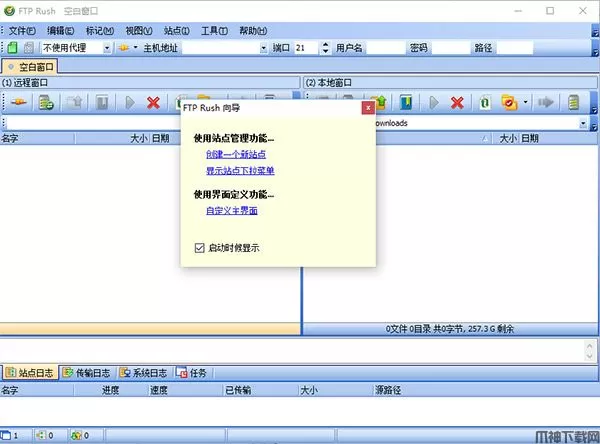Open the dropdown arrow beside the plug icon
Viewport: 600px width, 444px height.
pyautogui.click(x=135, y=48)
